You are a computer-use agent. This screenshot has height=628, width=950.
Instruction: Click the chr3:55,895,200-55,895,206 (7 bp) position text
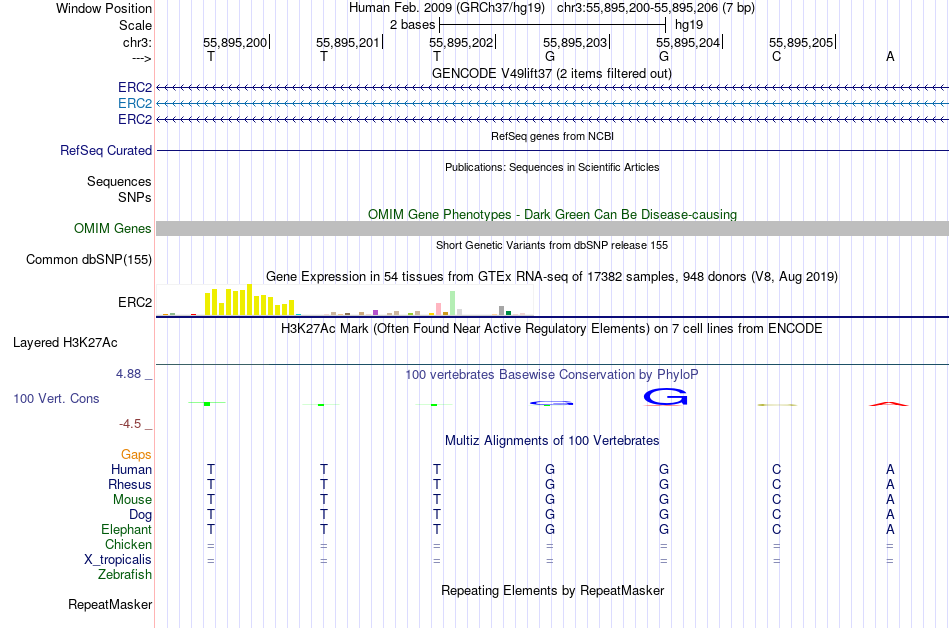[656, 8]
